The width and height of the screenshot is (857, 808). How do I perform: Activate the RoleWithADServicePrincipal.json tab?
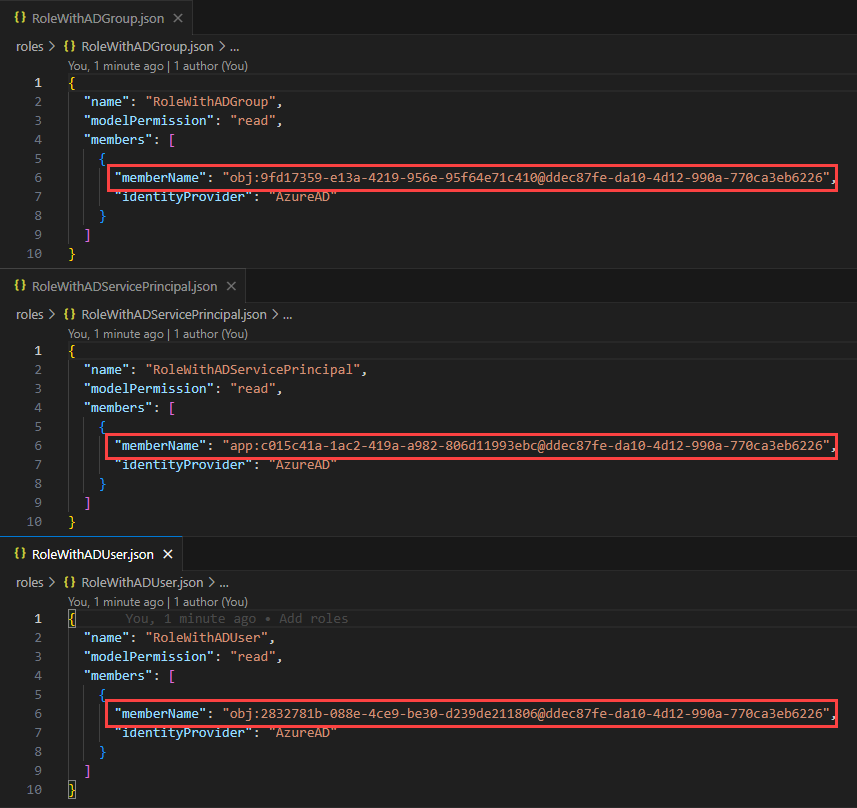(x=122, y=286)
